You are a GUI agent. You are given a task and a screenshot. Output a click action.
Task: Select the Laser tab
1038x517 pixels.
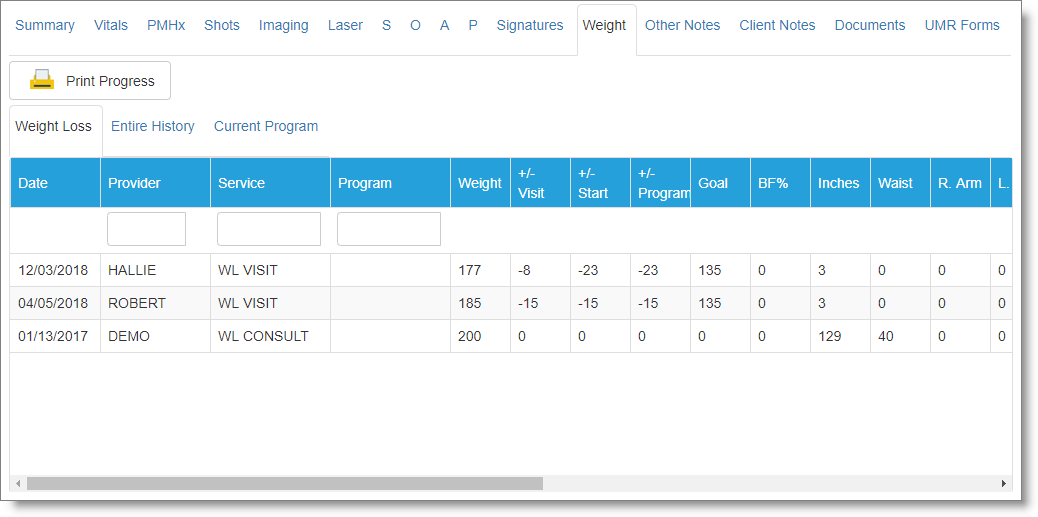click(345, 25)
